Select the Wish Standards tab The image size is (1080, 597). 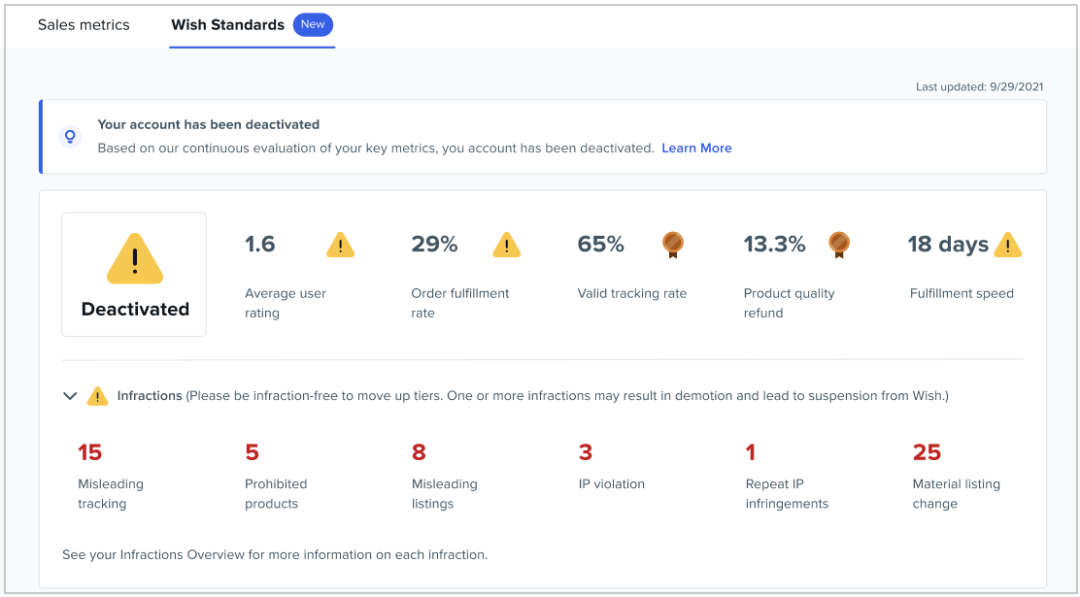pos(228,25)
